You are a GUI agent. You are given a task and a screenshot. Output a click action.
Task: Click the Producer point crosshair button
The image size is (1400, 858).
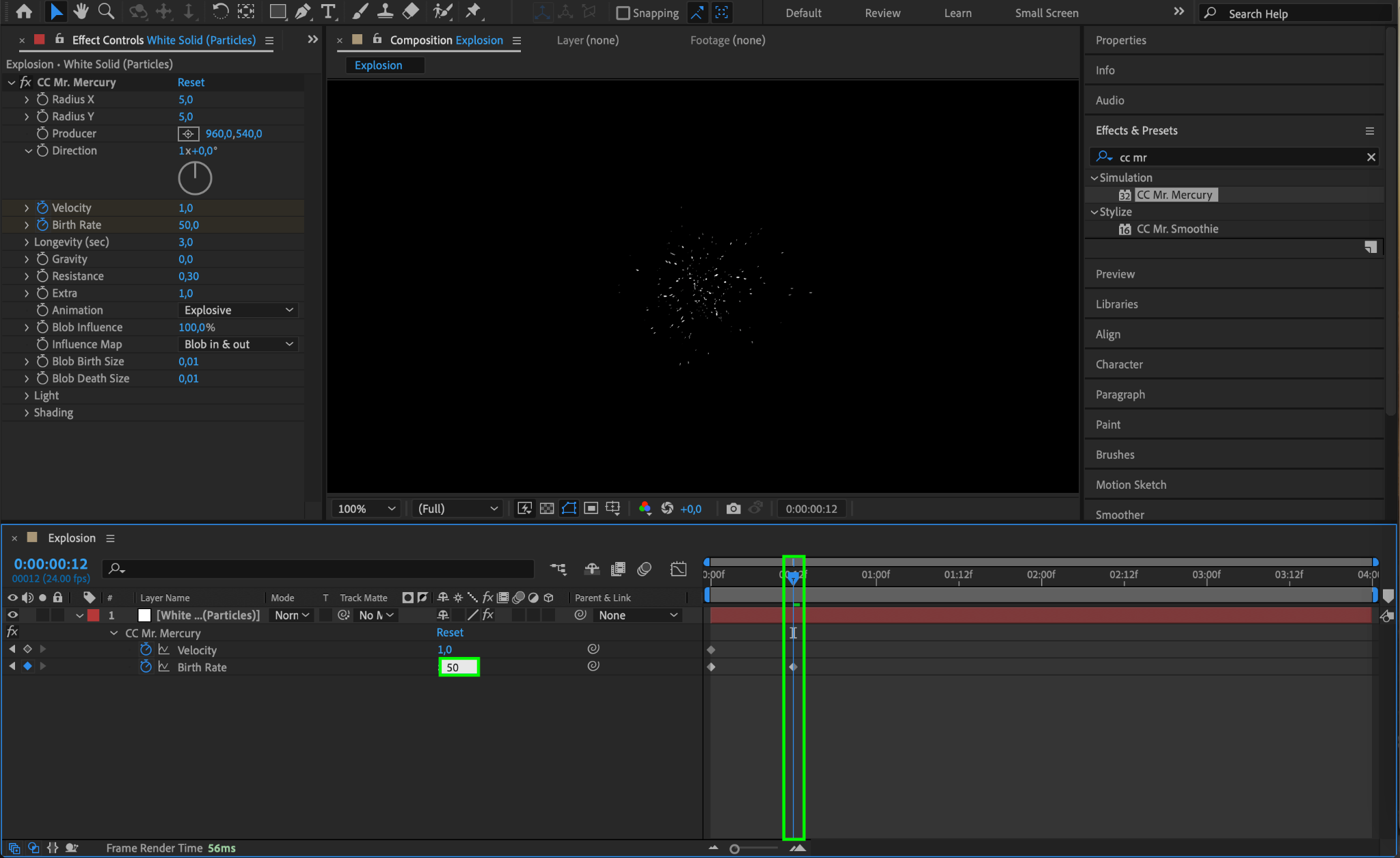[188, 134]
